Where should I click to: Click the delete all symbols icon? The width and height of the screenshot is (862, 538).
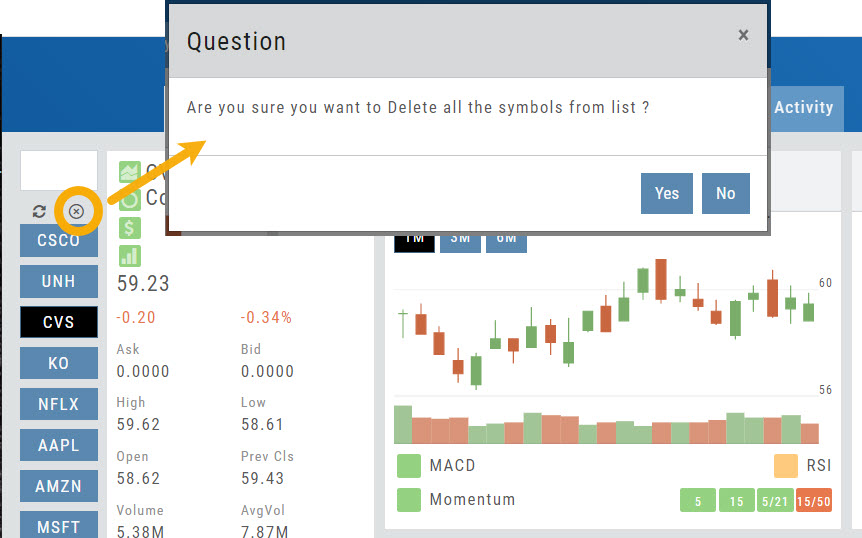[x=76, y=212]
